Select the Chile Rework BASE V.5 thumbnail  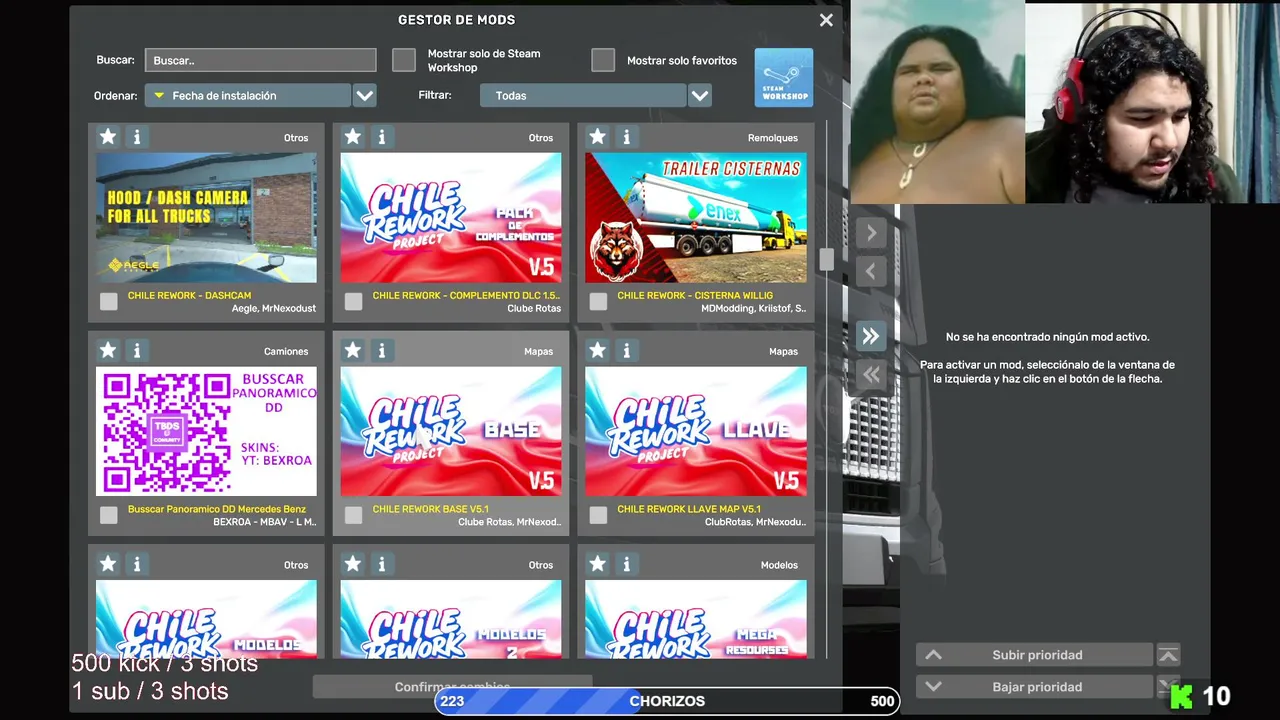tap(451, 431)
